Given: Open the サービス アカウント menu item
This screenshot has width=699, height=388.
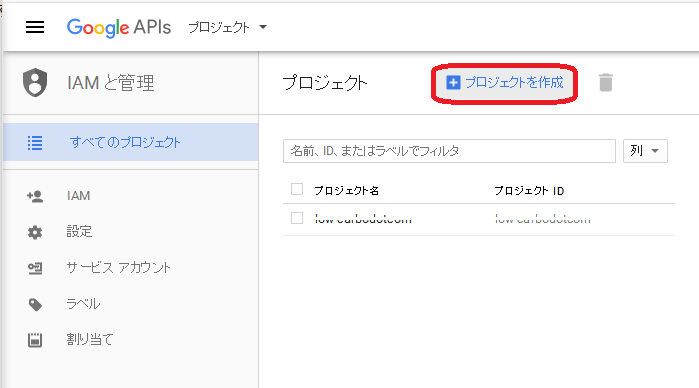Looking at the screenshot, I should tap(131, 268).
